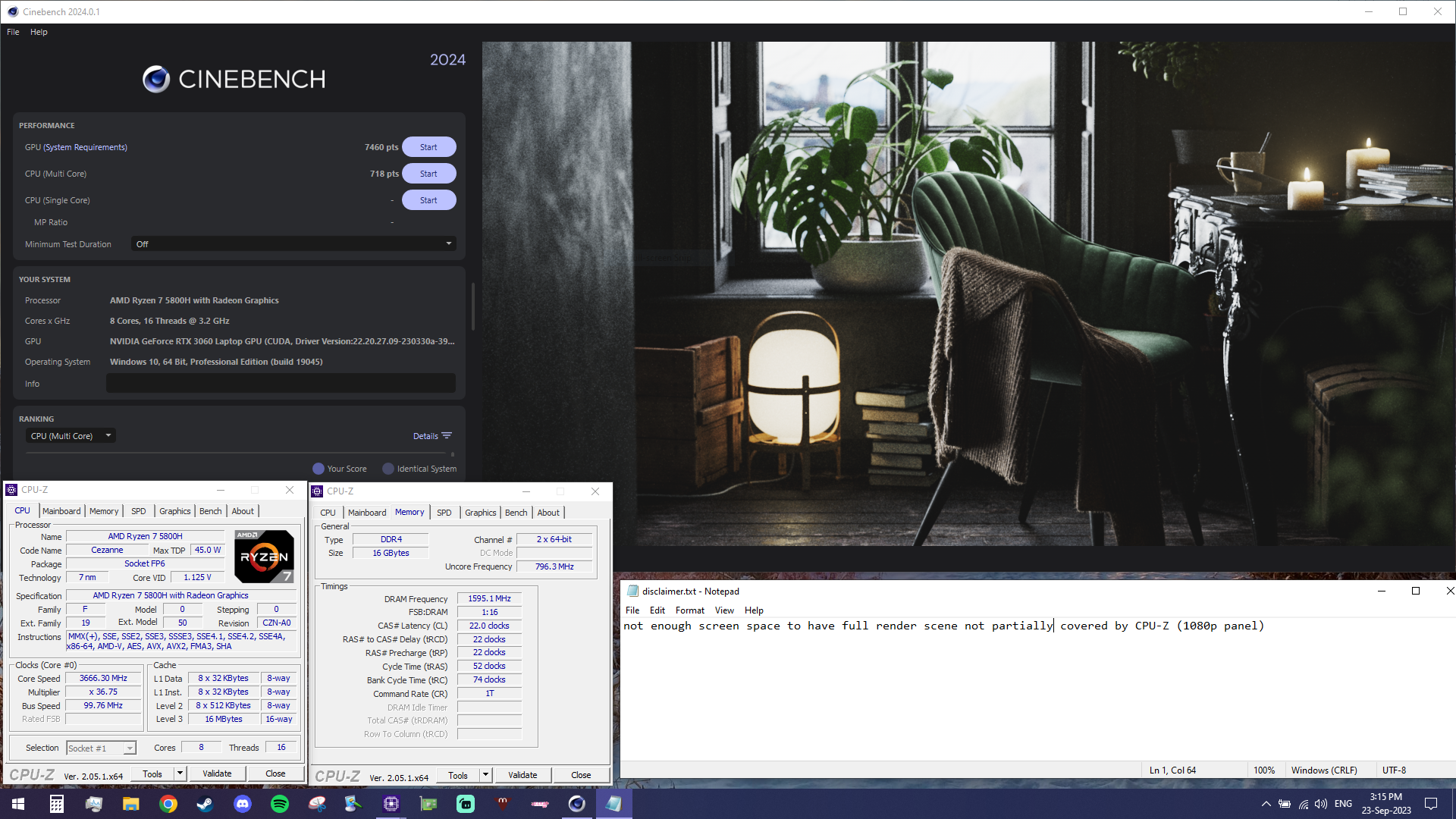The height and width of the screenshot is (819, 1456).
Task: Click the Info text field in Cinebench
Action: pyautogui.click(x=281, y=384)
